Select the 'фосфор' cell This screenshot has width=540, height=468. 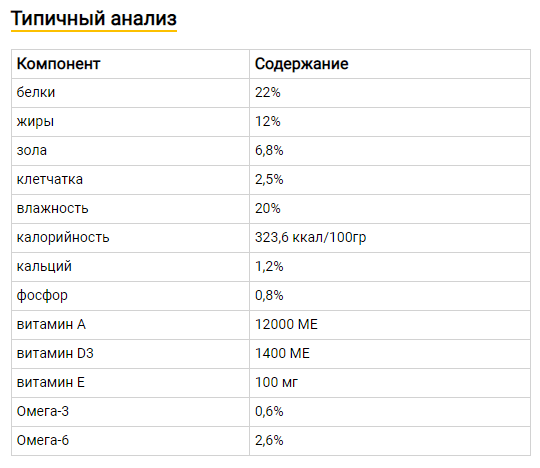[131, 295]
